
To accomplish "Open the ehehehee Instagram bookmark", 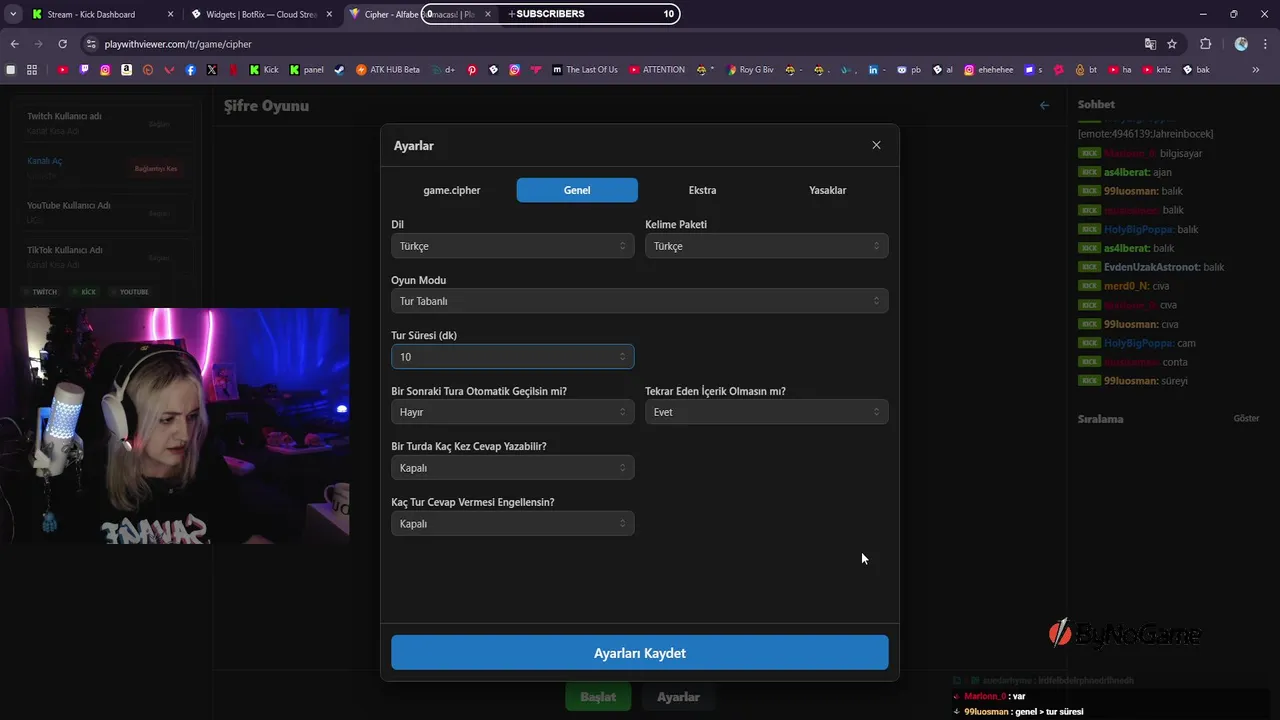I will pos(989,70).
